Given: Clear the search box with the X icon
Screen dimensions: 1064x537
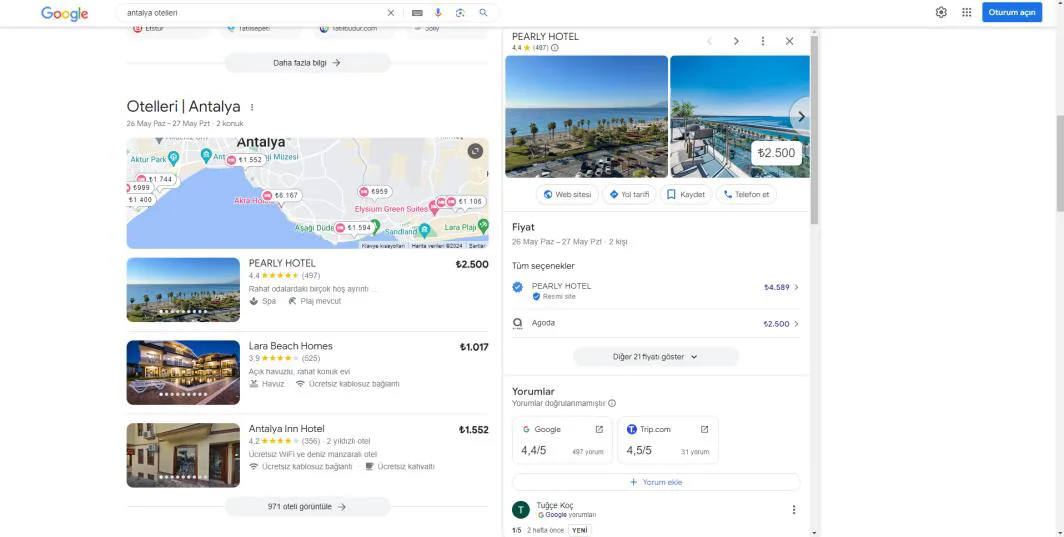Looking at the screenshot, I should [391, 13].
